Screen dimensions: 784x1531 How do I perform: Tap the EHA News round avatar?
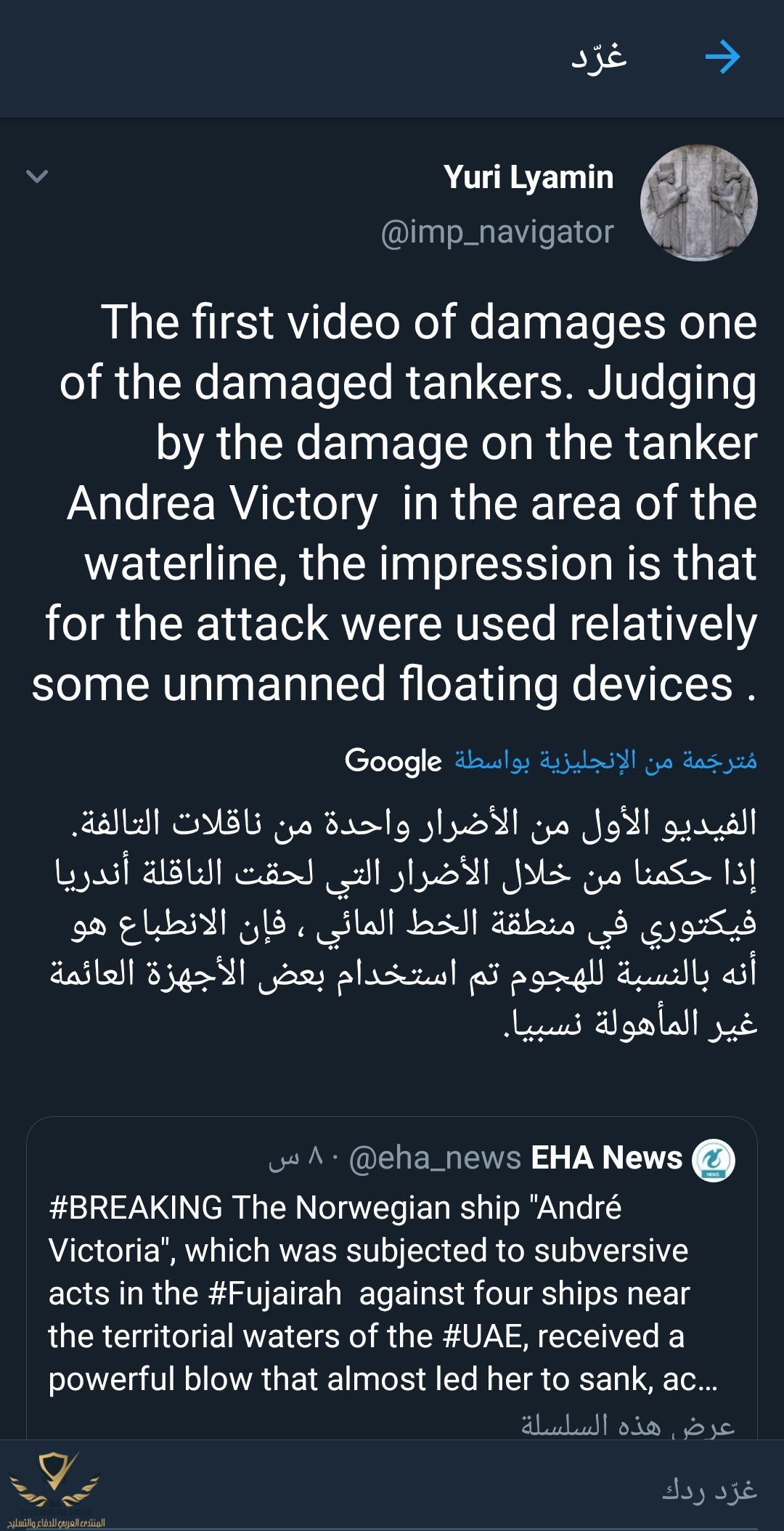click(713, 1159)
